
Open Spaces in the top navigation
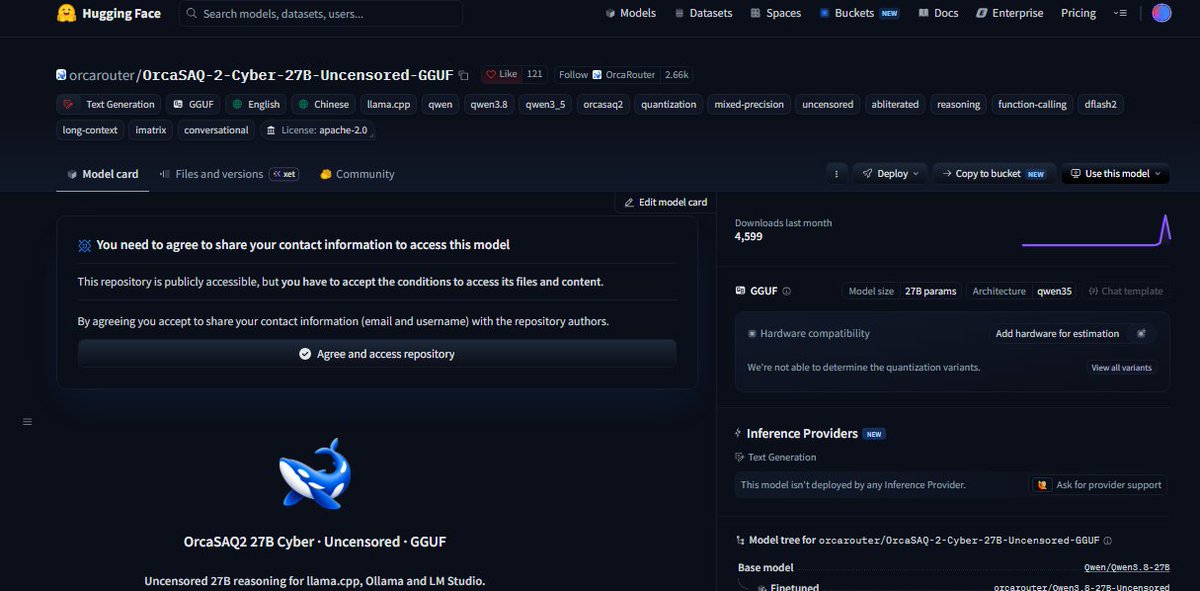[775, 13]
